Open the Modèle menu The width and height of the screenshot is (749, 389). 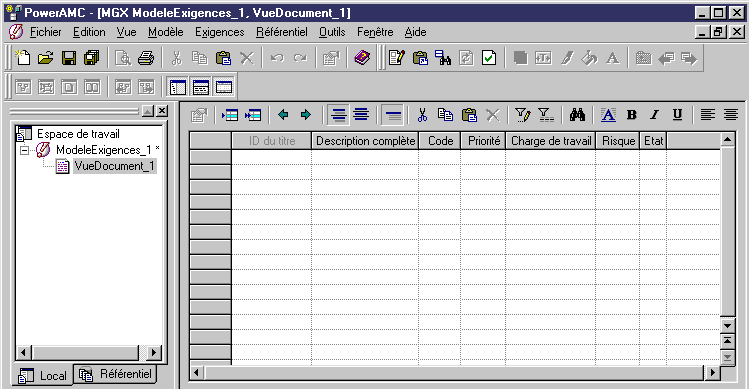[165, 32]
